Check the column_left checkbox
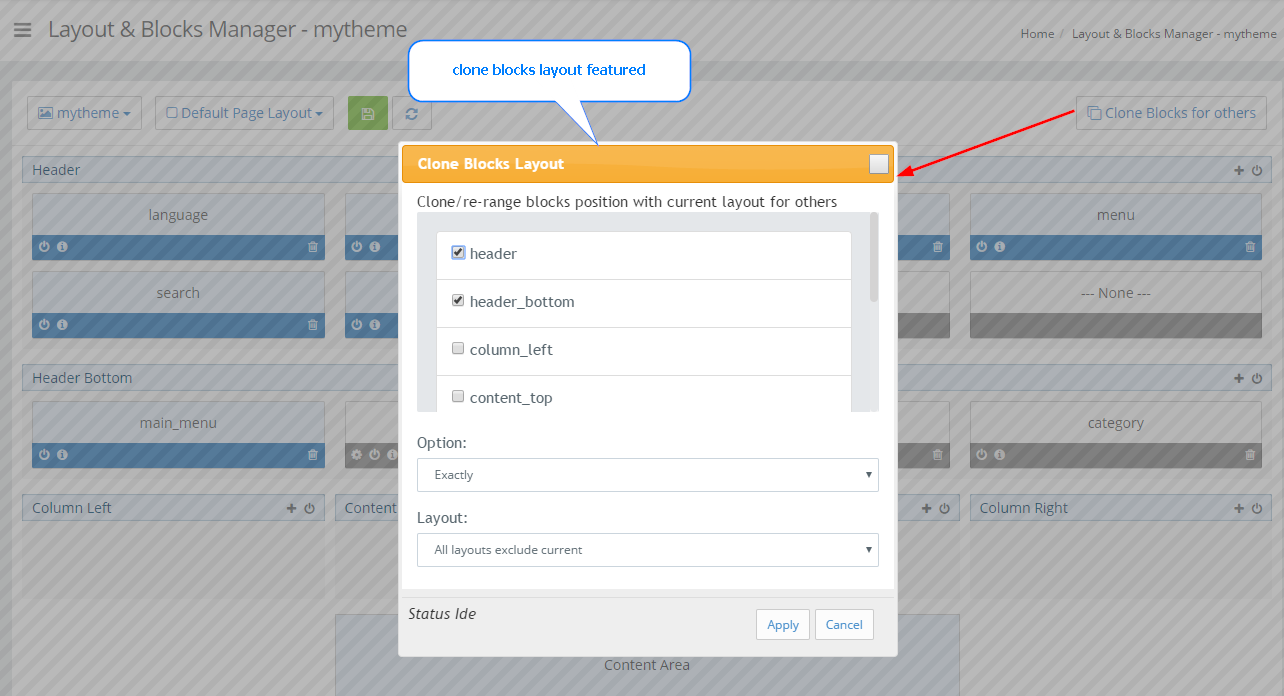The width and height of the screenshot is (1284, 696). coord(458,348)
